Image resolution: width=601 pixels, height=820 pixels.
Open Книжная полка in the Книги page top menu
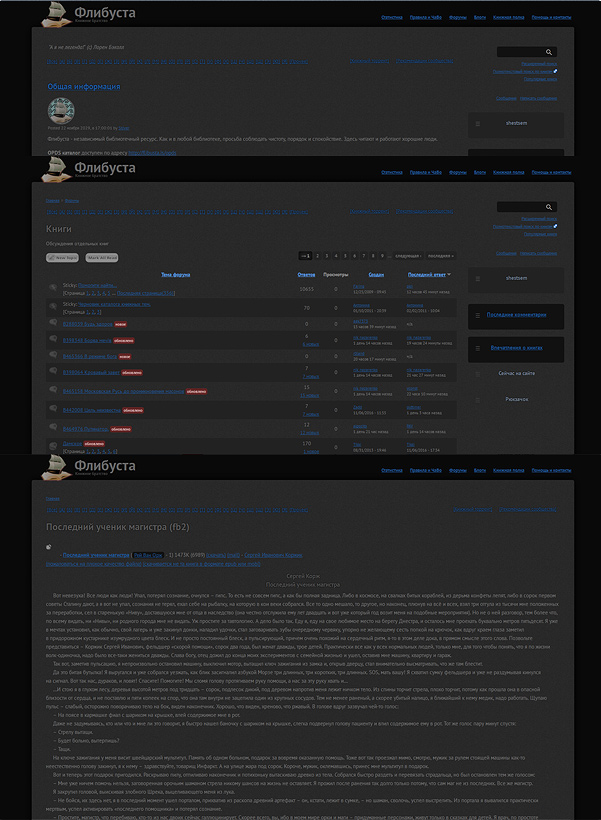508,172
